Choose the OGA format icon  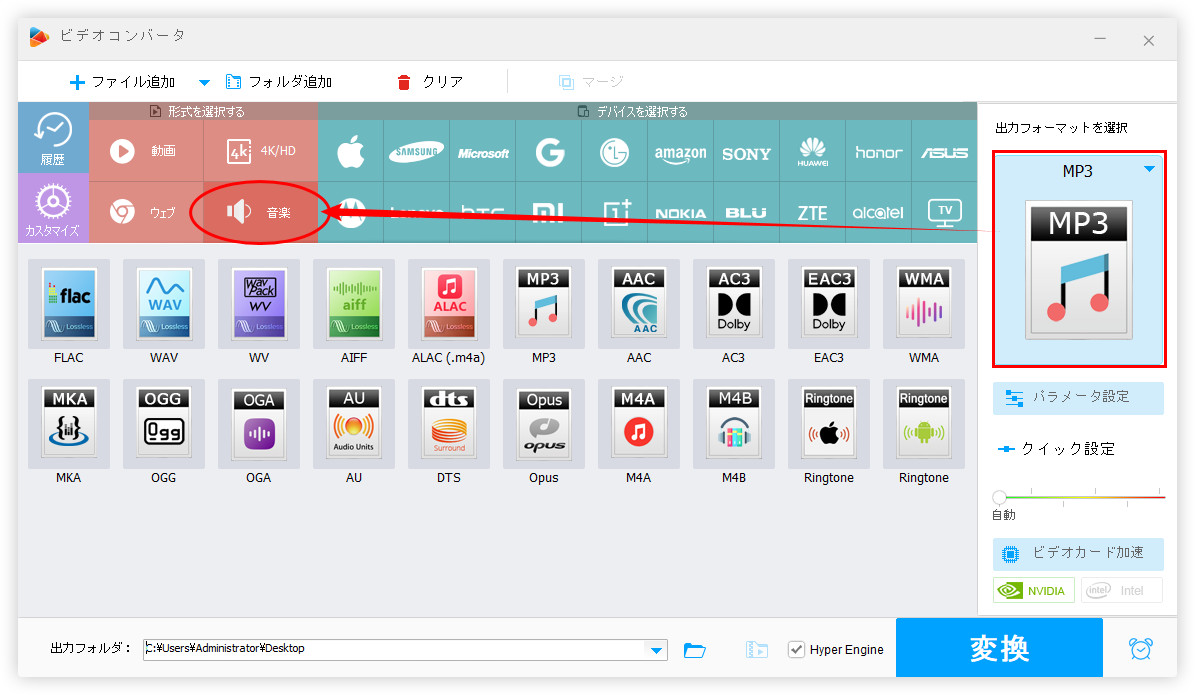(x=259, y=424)
